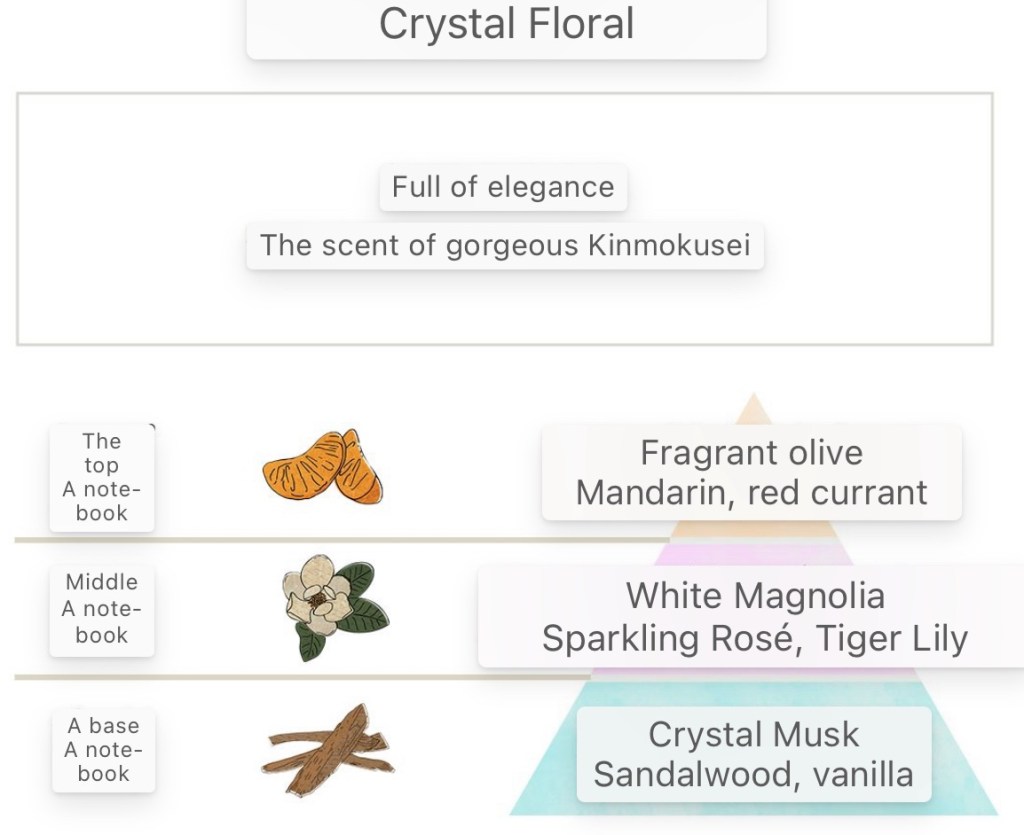Viewport: 1024px width, 835px height.
Task: Select the top note label
Action: (x=102, y=477)
